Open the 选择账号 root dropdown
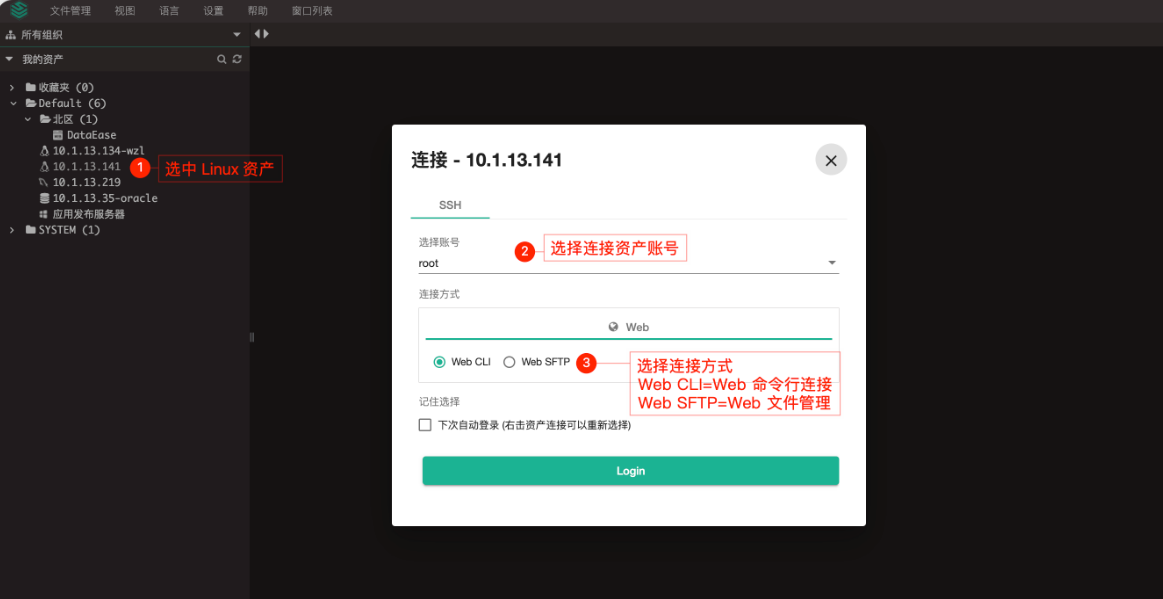 pos(629,262)
